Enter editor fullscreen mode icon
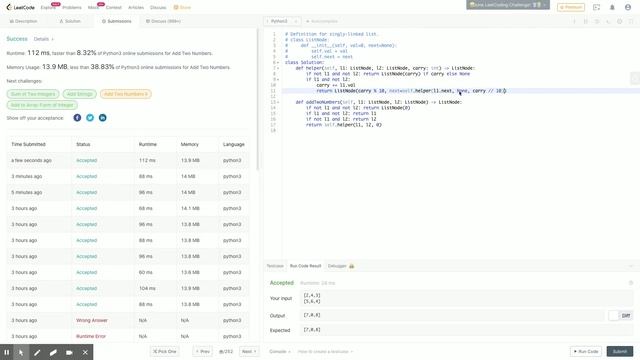This screenshot has width=640, height=360. (x=631, y=21)
